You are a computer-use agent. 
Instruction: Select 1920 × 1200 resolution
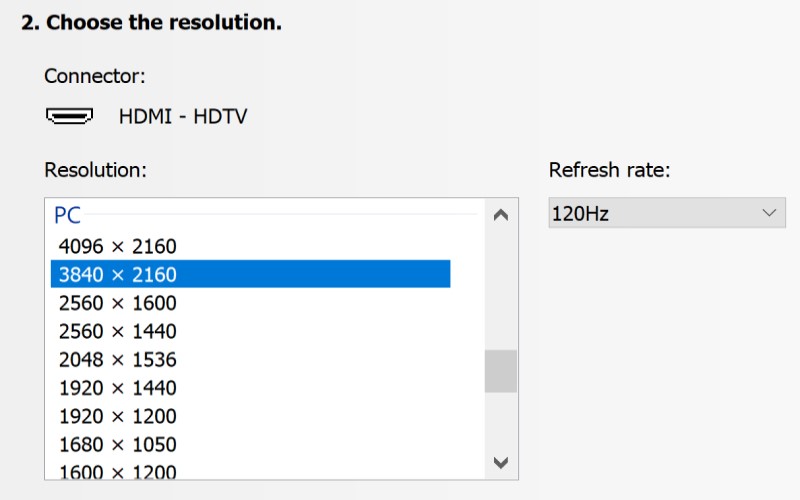[x=117, y=416]
